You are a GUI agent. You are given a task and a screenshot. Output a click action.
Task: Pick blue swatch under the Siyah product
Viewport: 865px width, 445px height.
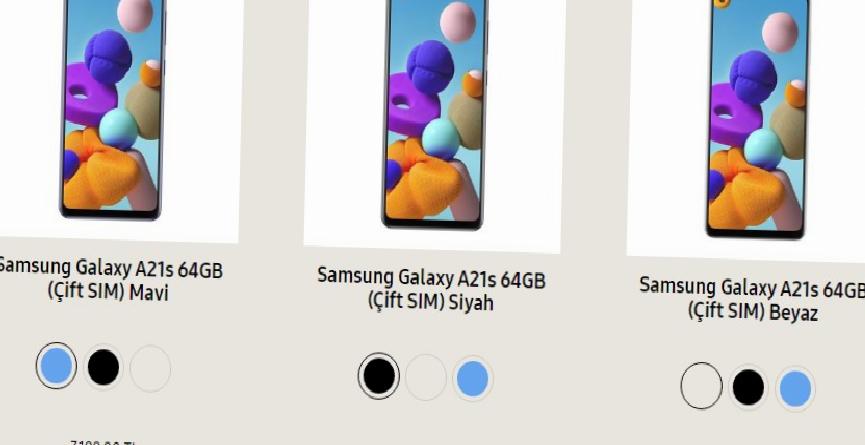(x=473, y=379)
